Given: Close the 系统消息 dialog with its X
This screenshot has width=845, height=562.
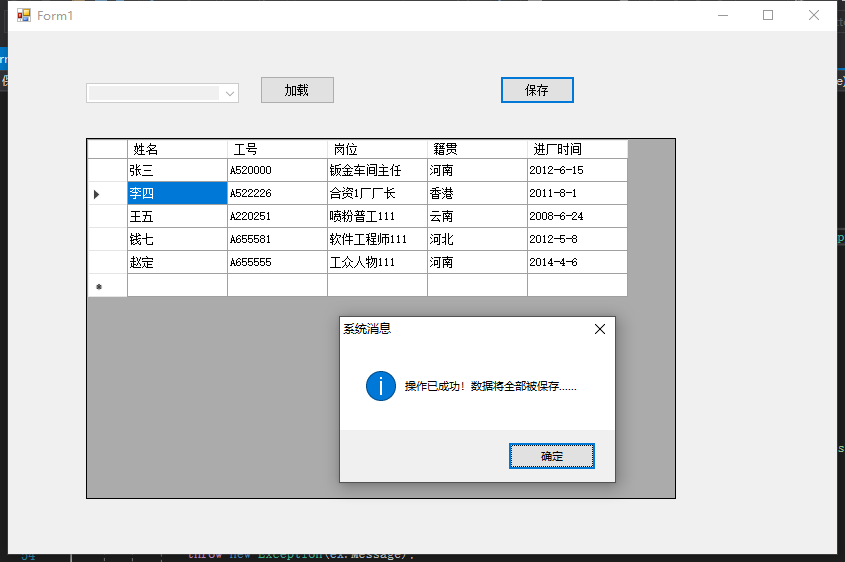Looking at the screenshot, I should point(600,329).
